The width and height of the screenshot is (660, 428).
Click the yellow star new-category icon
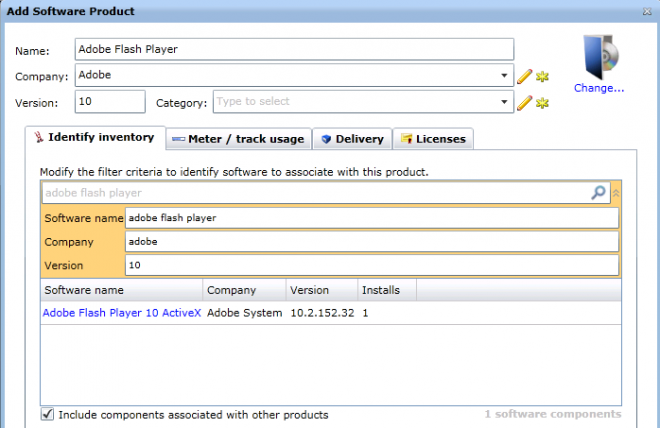point(542,103)
